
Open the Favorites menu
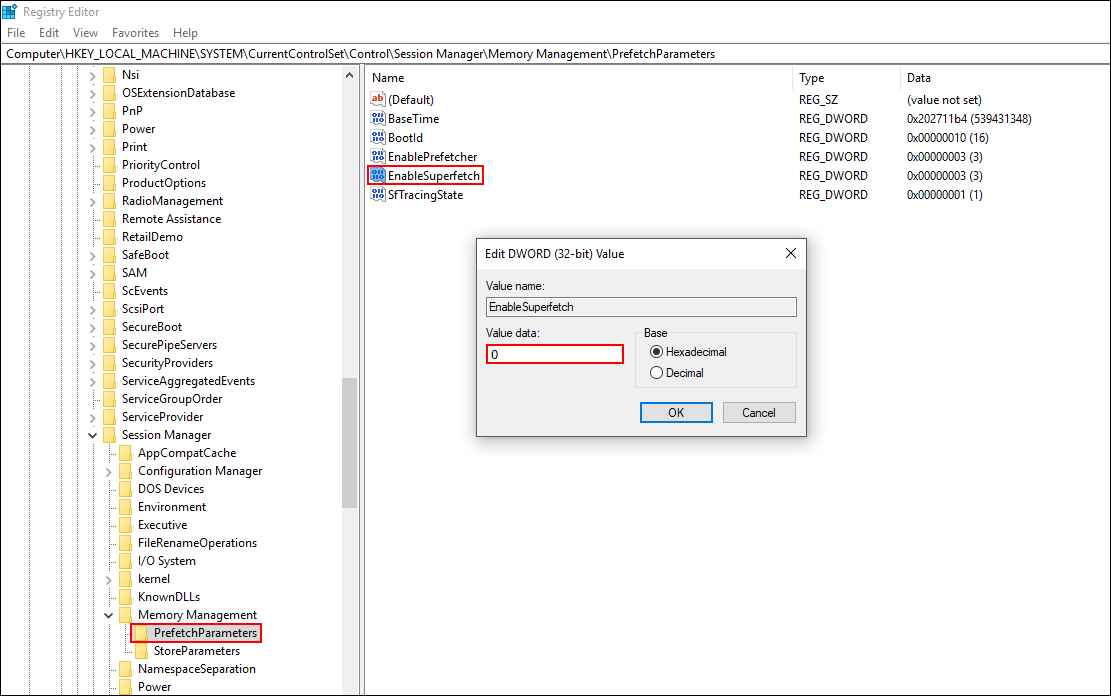[135, 33]
